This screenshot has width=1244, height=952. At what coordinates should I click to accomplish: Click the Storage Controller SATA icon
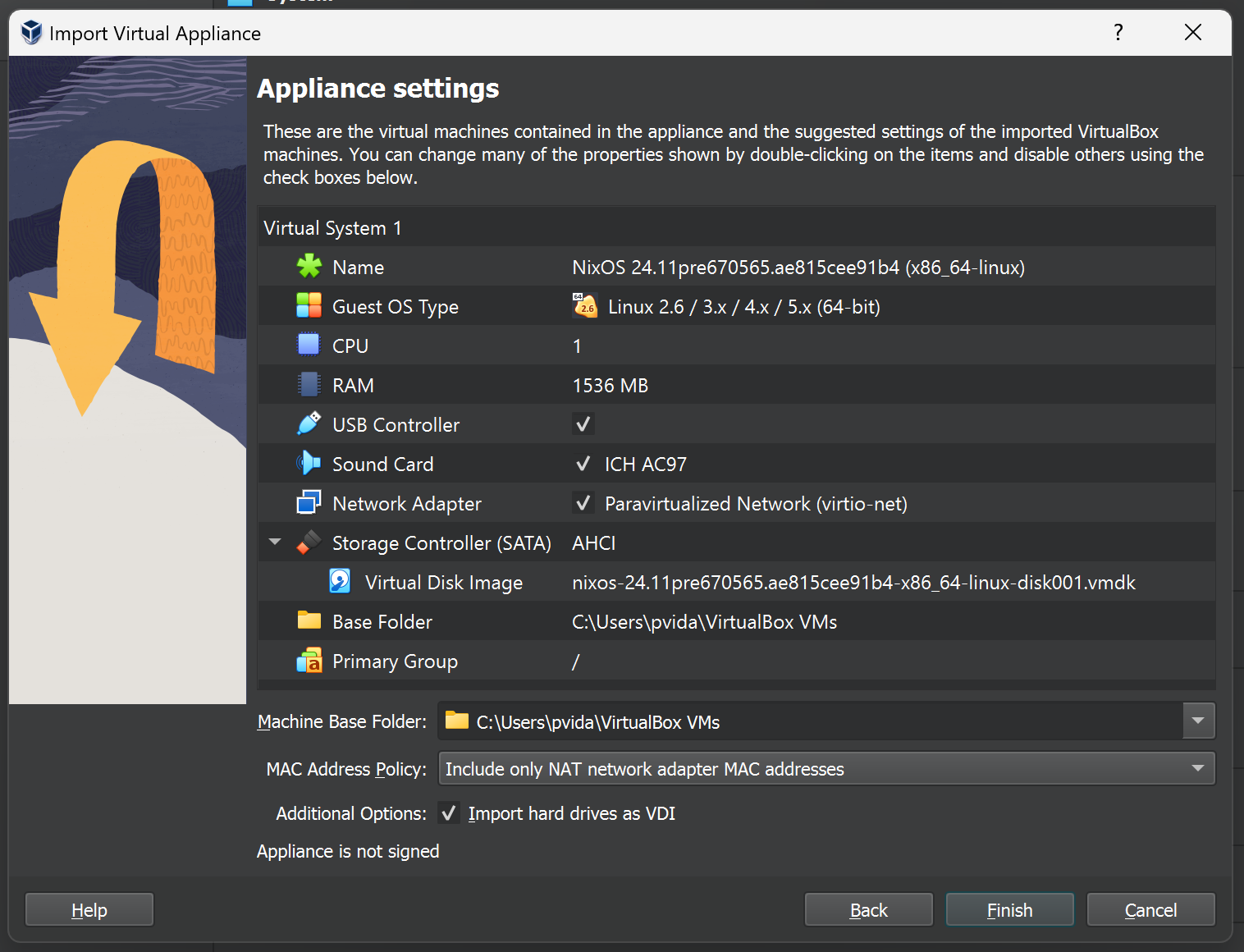coord(309,542)
